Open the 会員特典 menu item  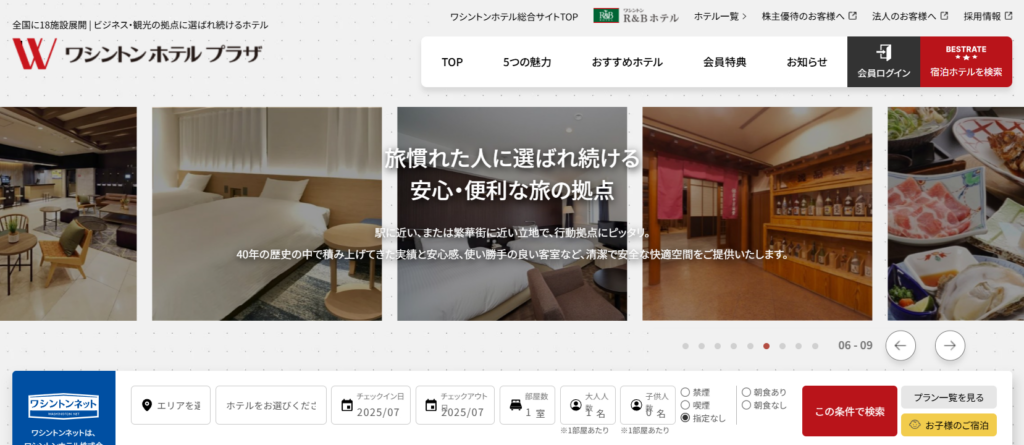pyautogui.click(x=724, y=62)
